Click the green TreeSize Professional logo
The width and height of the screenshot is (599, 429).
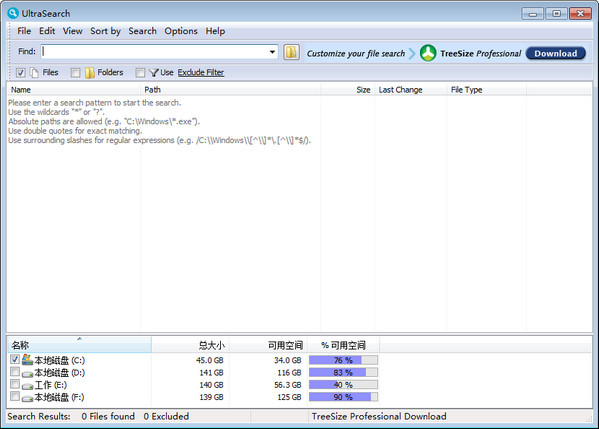[x=428, y=53]
